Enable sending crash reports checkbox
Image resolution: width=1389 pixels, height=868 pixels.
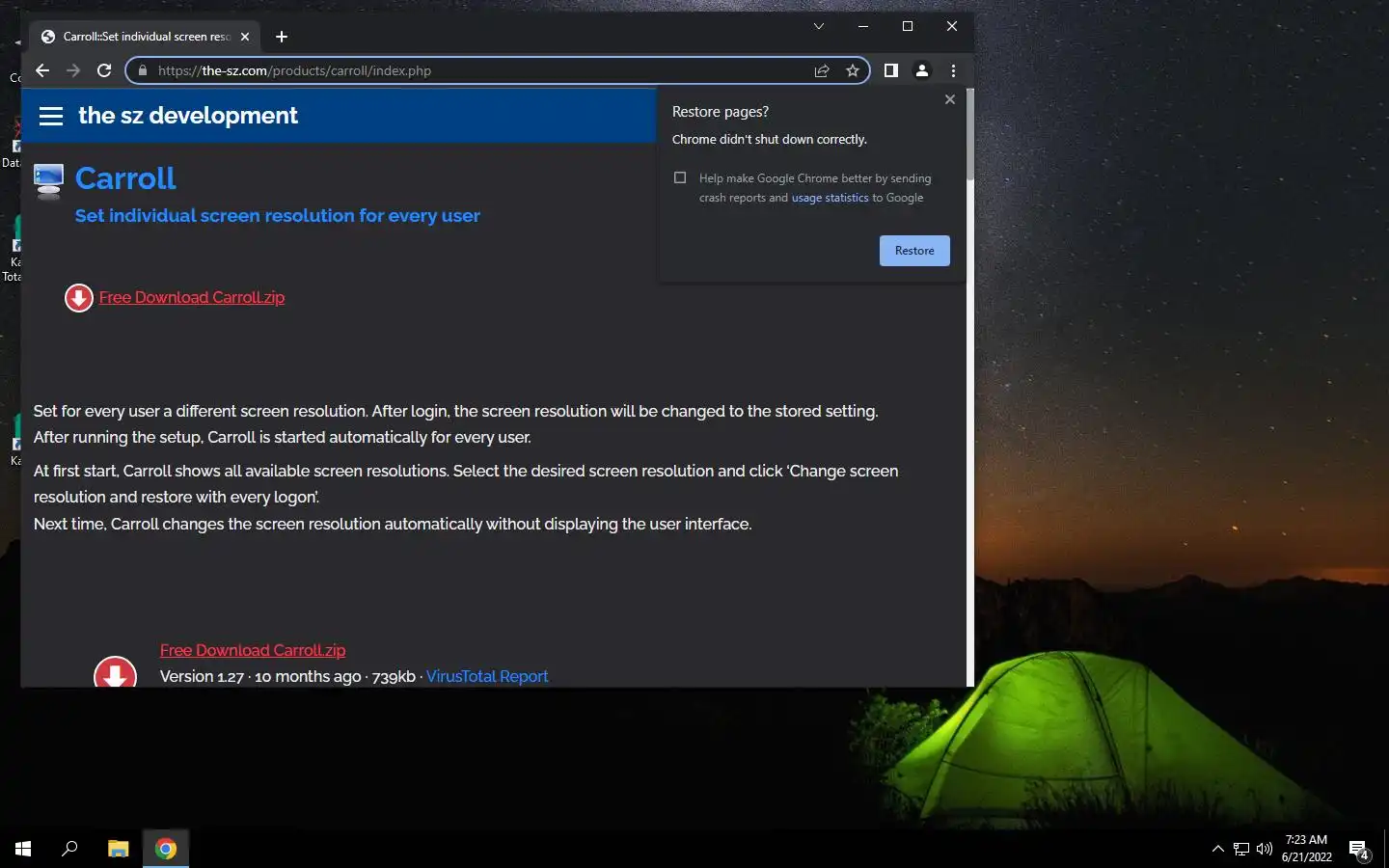point(680,177)
